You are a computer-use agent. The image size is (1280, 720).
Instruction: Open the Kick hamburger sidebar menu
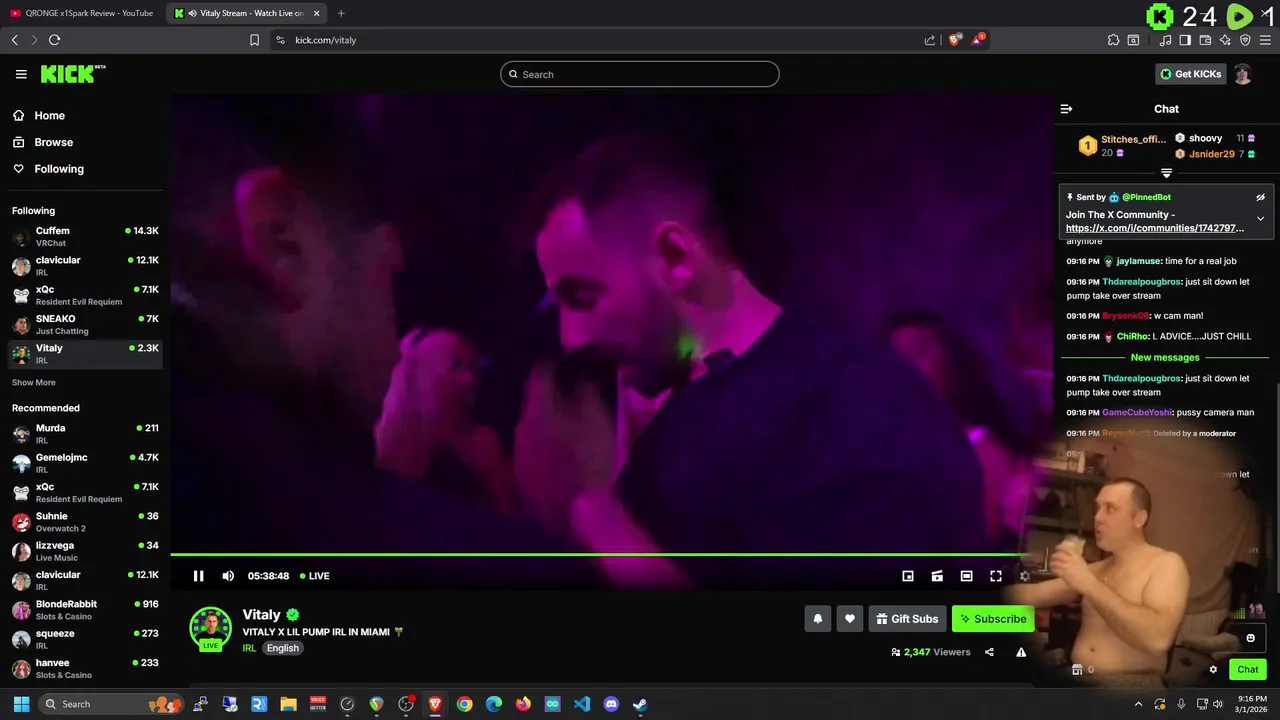[x=21, y=74]
